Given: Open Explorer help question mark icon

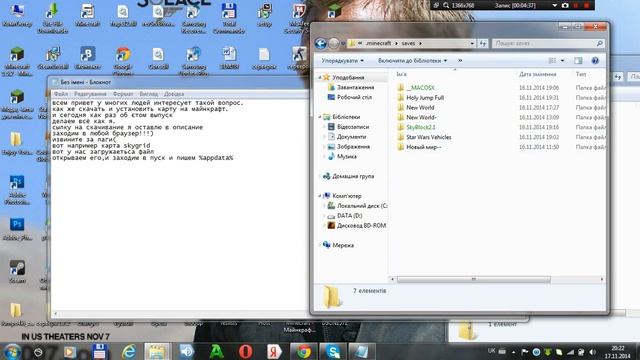Looking at the screenshot, I should click(x=595, y=60).
